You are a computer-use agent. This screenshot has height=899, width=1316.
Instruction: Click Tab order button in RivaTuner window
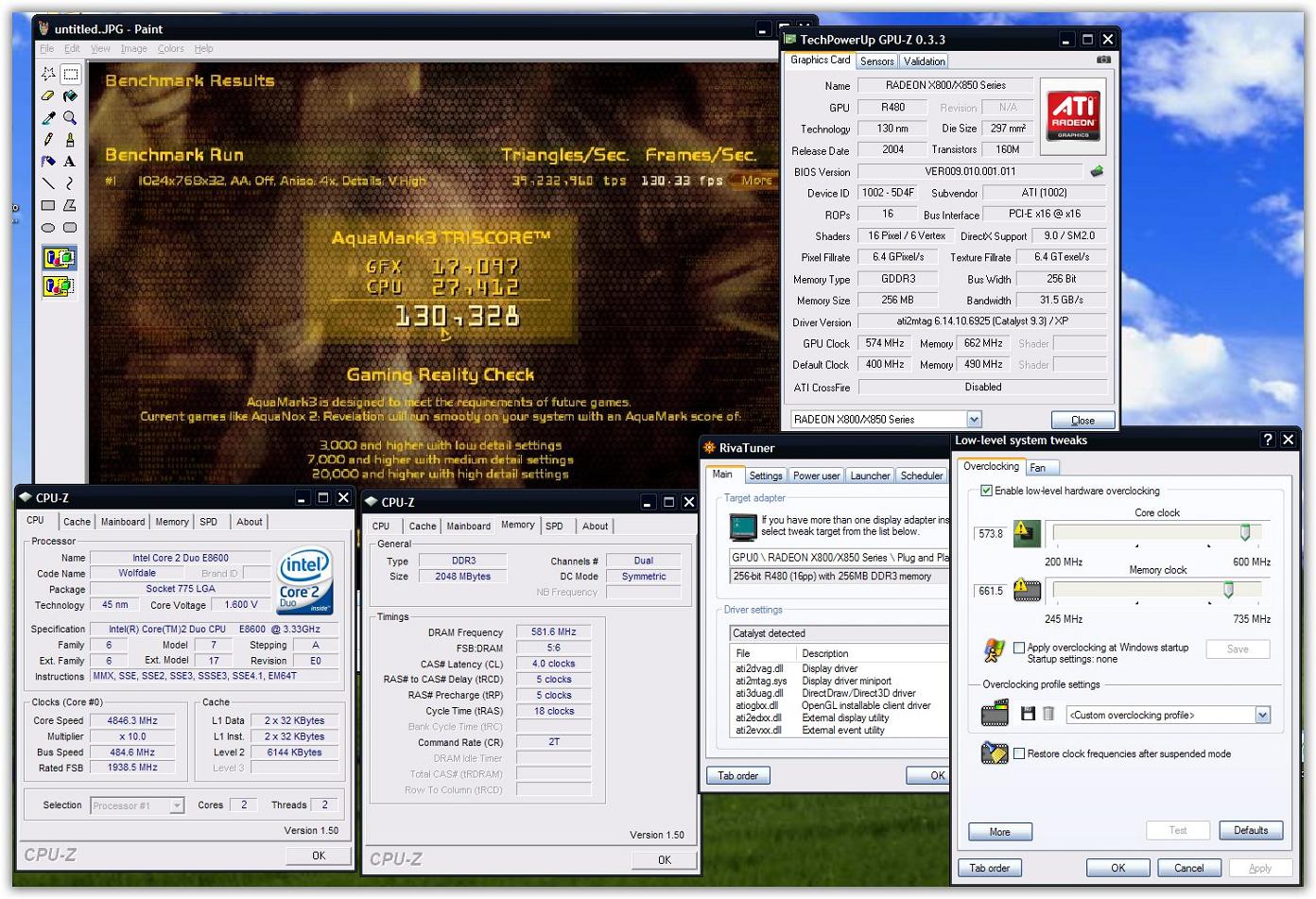(738, 775)
